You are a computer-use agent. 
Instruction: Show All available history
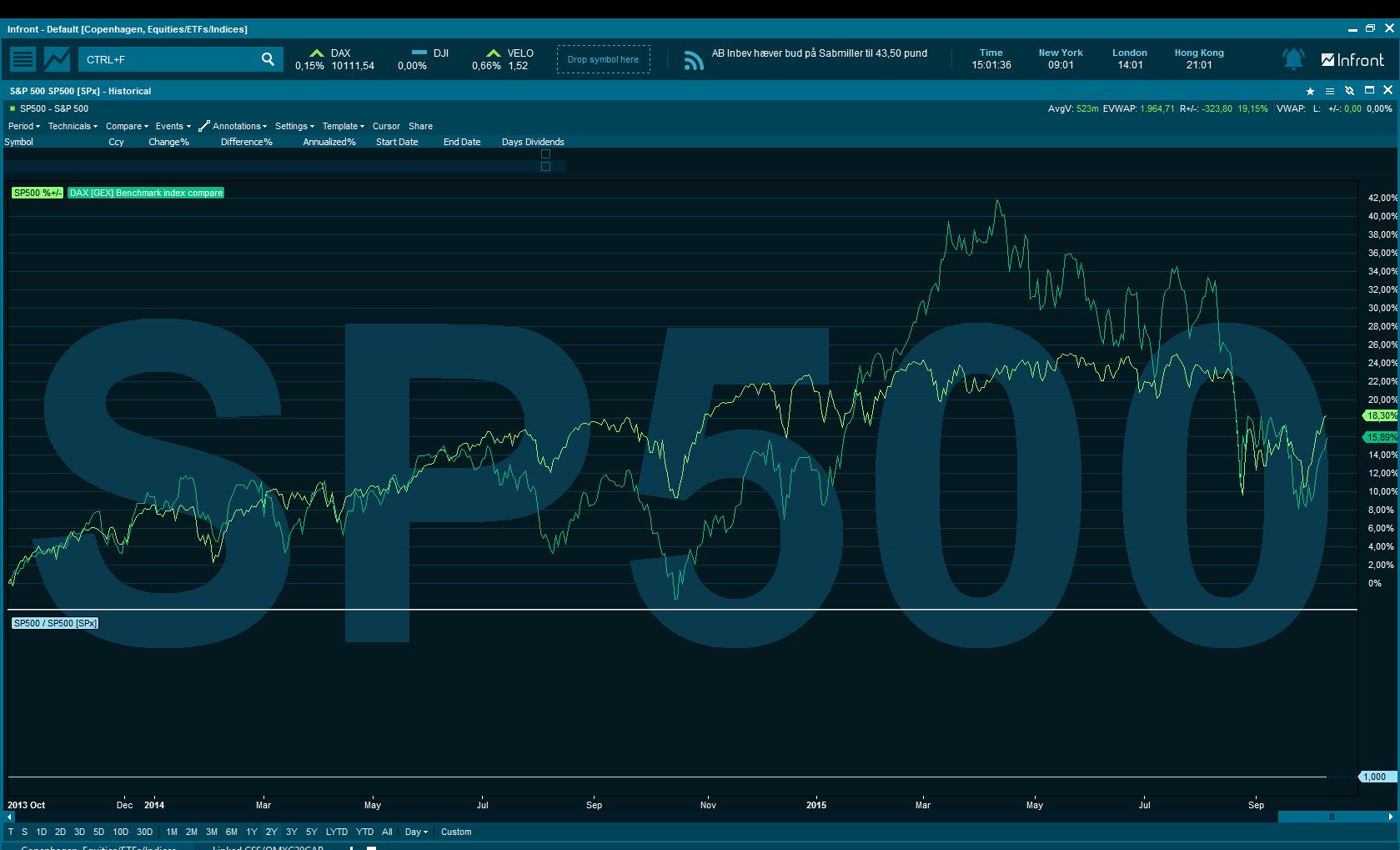tap(387, 832)
